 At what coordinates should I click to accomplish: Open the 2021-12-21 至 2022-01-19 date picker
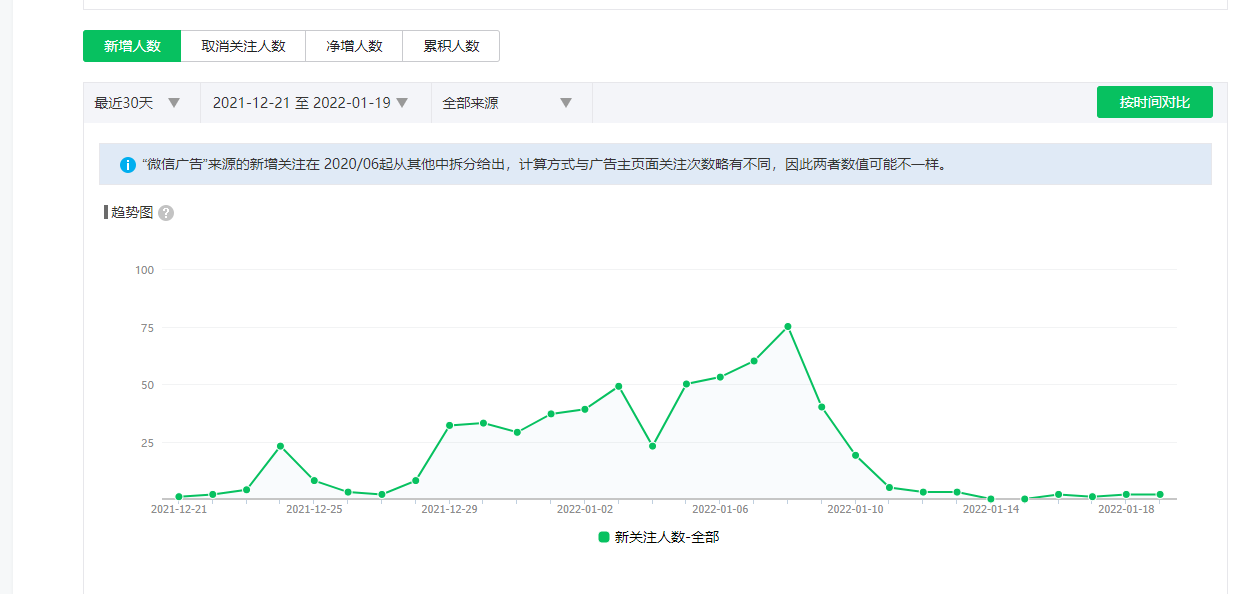310,103
